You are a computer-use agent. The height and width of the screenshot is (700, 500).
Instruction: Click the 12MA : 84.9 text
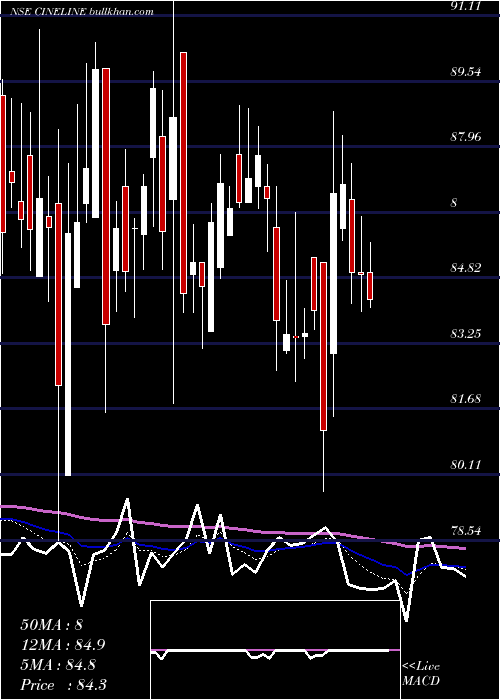(x=63, y=645)
